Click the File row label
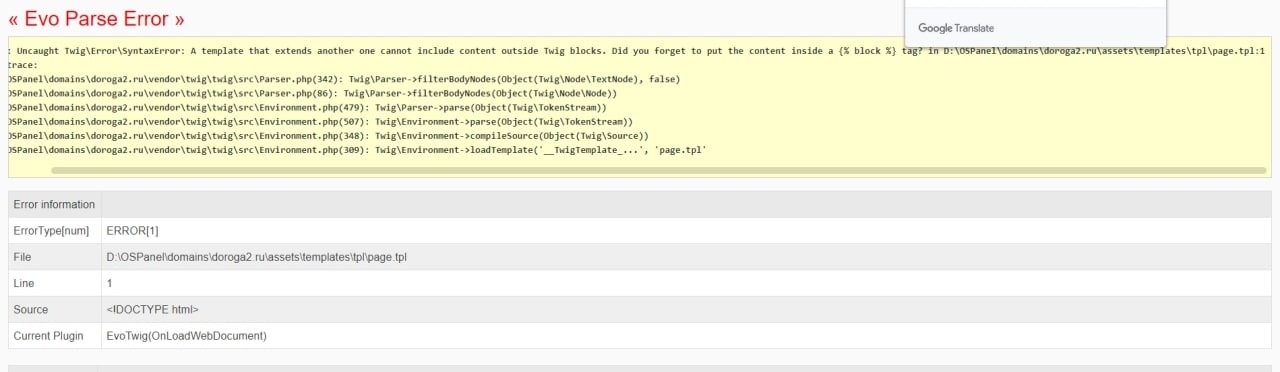 pyautogui.click(x=22, y=257)
